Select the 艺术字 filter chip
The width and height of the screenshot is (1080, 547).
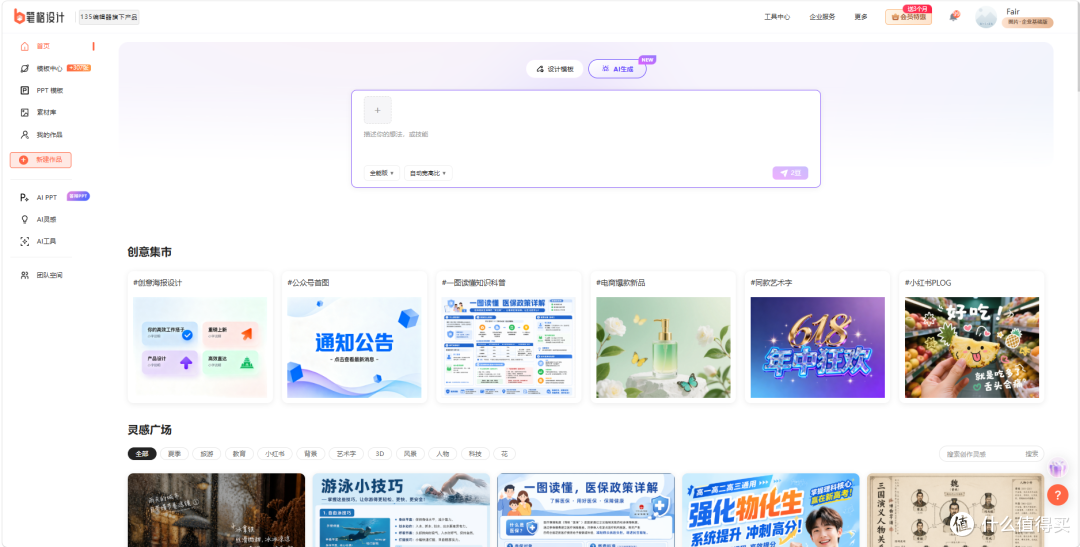coord(346,454)
